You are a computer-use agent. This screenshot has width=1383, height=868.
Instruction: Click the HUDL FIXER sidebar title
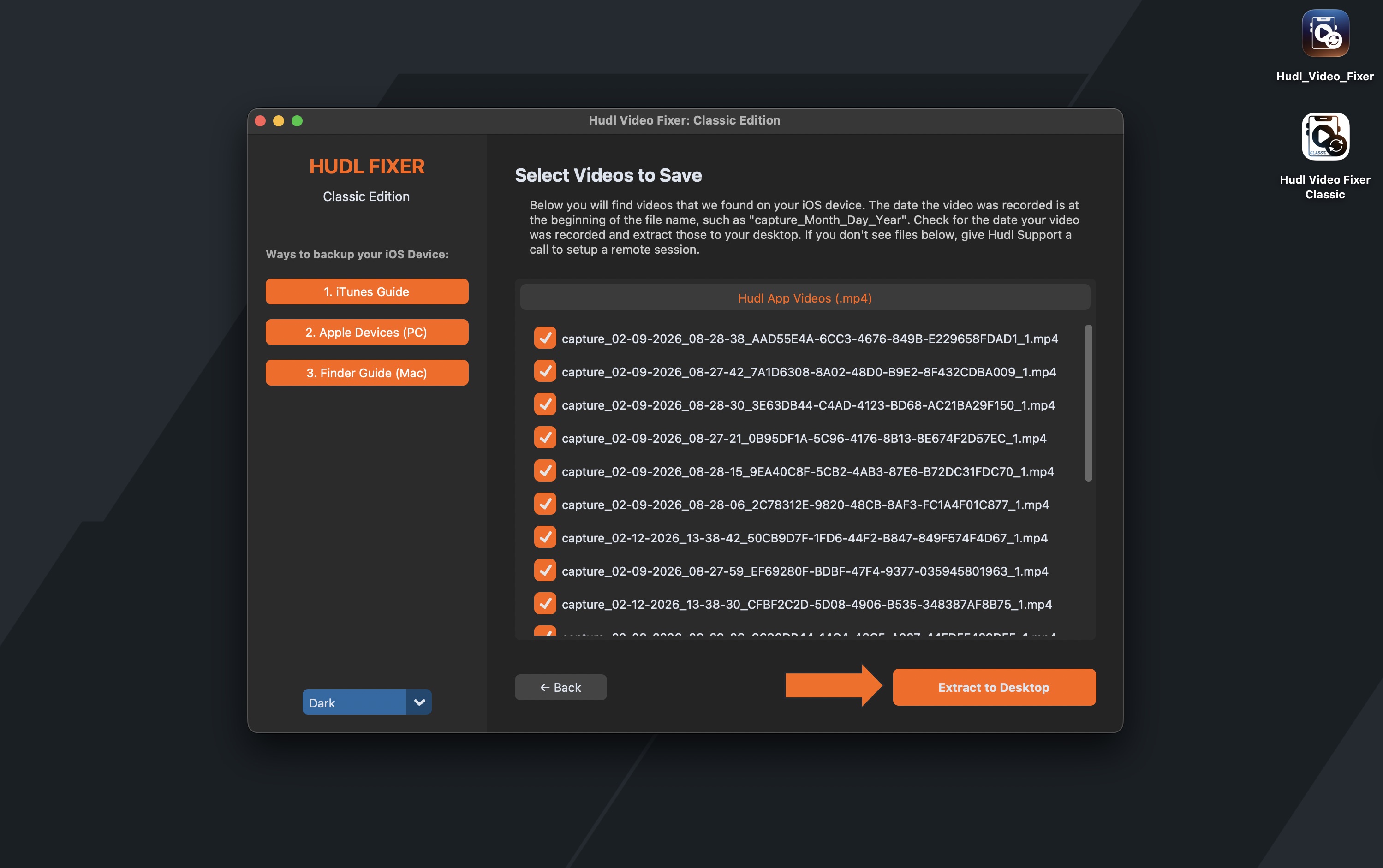click(367, 166)
